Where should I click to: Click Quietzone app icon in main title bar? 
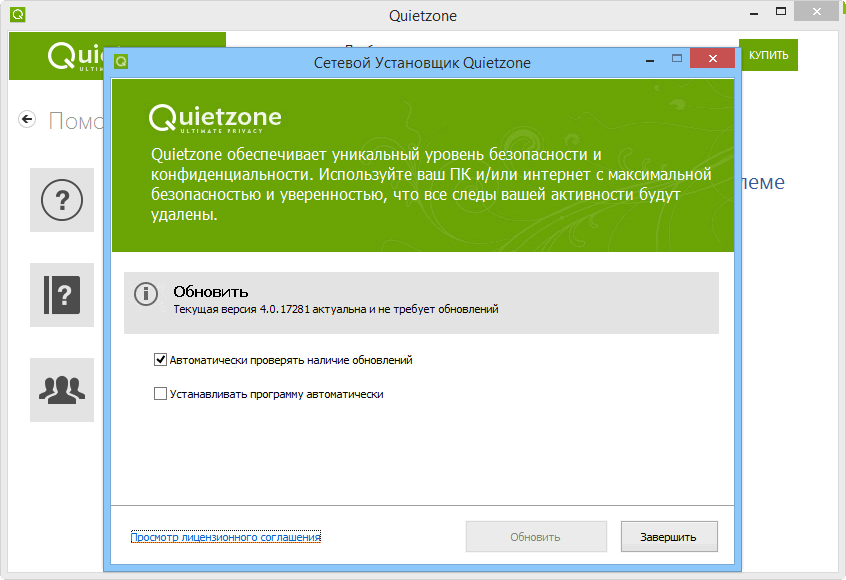click(17, 15)
